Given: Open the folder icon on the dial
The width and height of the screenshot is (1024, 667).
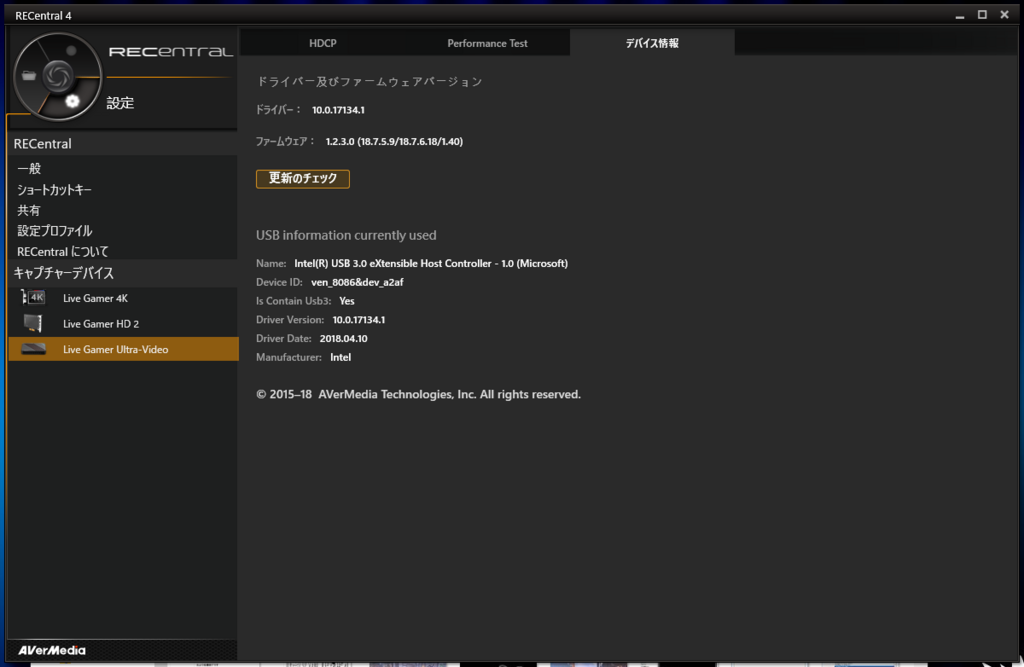Looking at the screenshot, I should click(29, 76).
